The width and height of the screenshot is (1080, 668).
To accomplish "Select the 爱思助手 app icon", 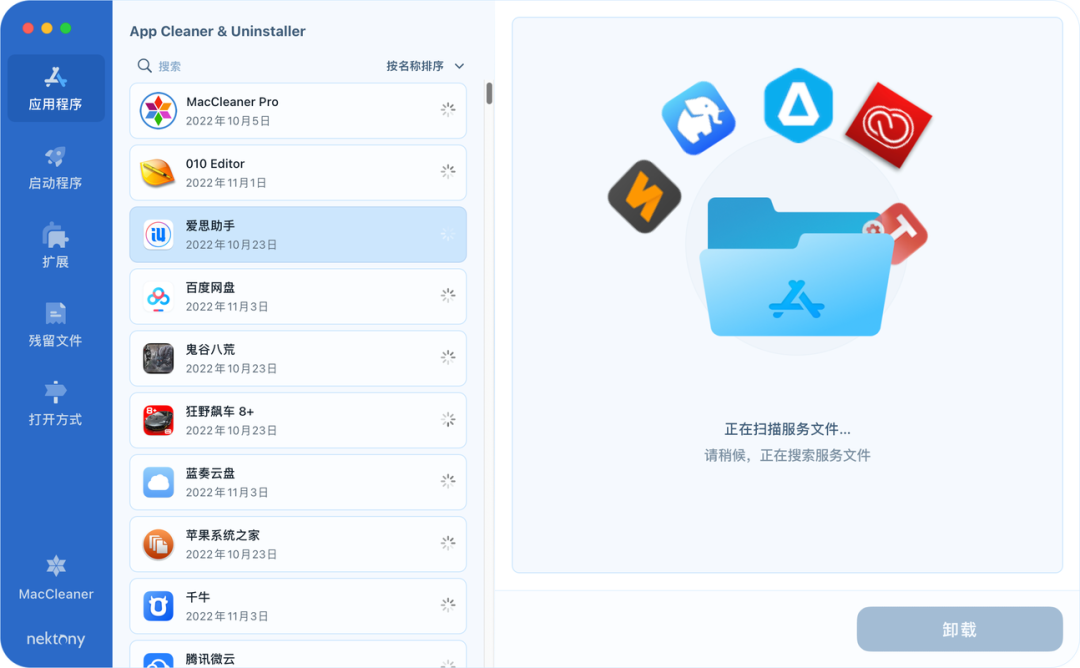I will pos(158,234).
